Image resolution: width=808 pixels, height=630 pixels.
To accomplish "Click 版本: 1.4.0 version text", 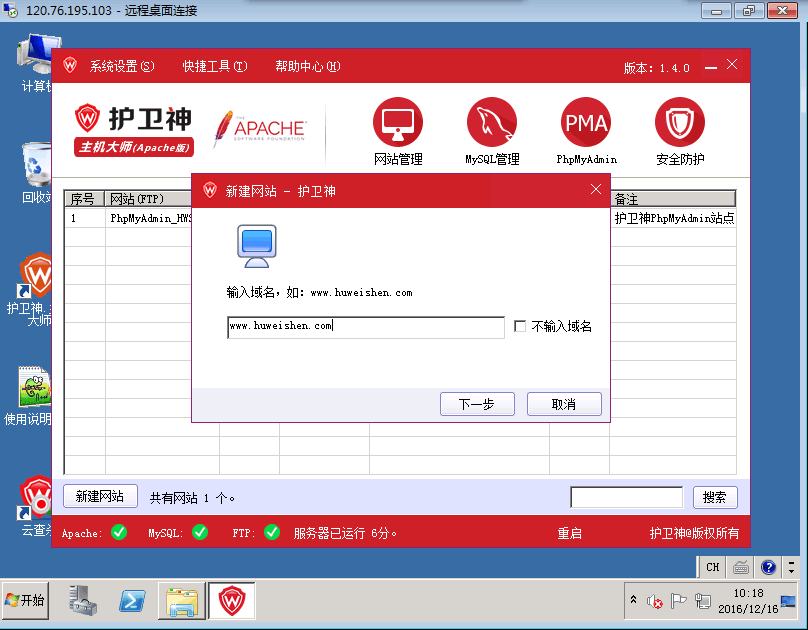I will (656, 67).
